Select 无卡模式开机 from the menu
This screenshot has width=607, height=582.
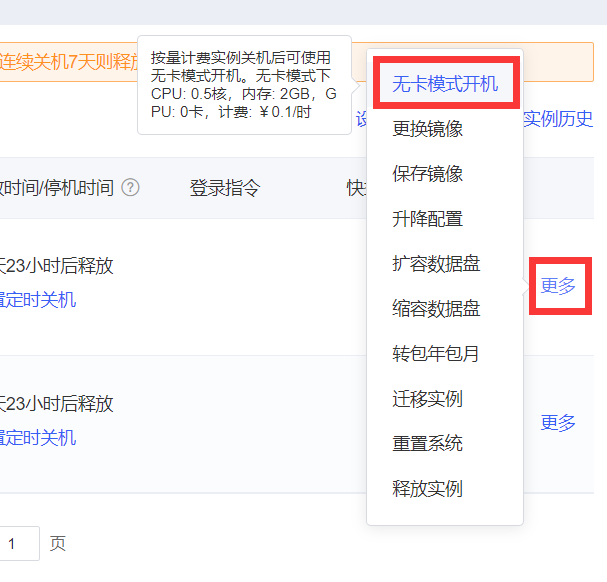445,84
